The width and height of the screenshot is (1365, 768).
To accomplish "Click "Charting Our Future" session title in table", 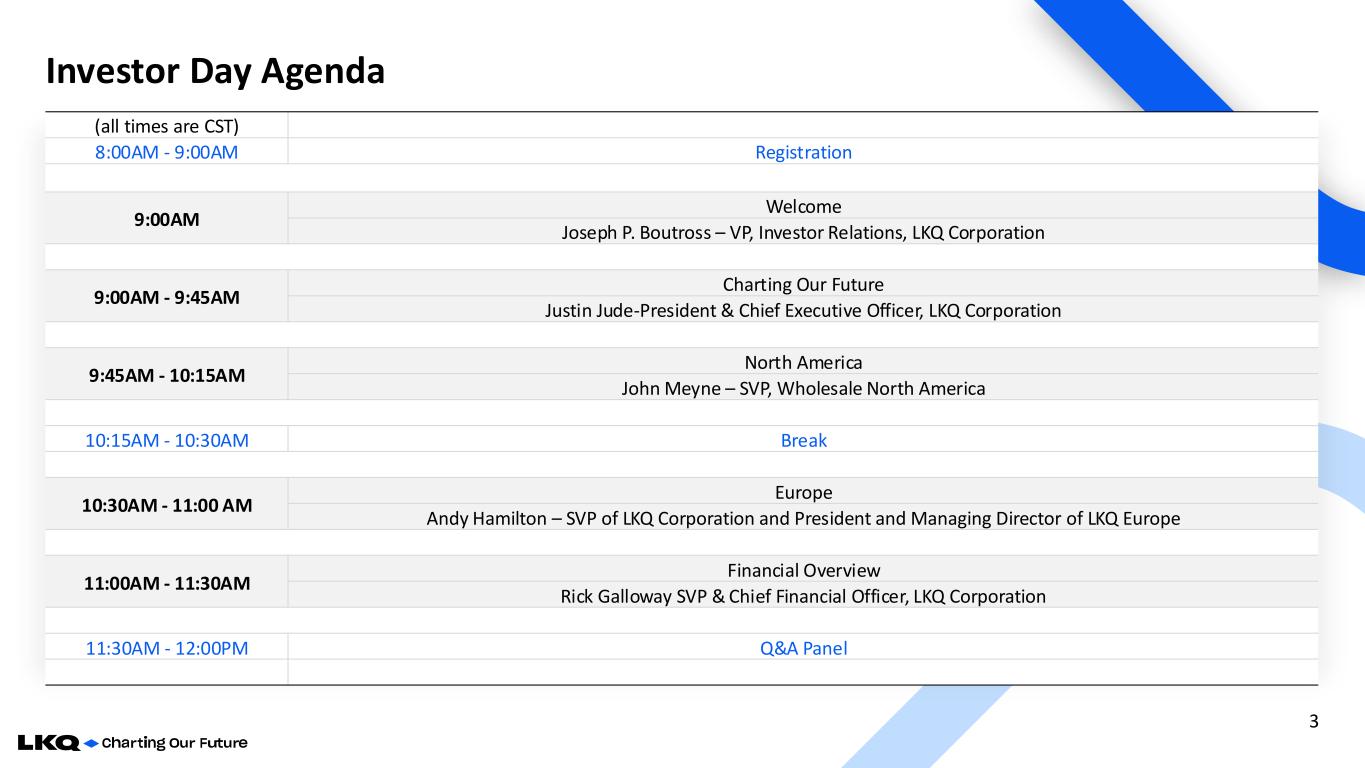I will click(803, 284).
